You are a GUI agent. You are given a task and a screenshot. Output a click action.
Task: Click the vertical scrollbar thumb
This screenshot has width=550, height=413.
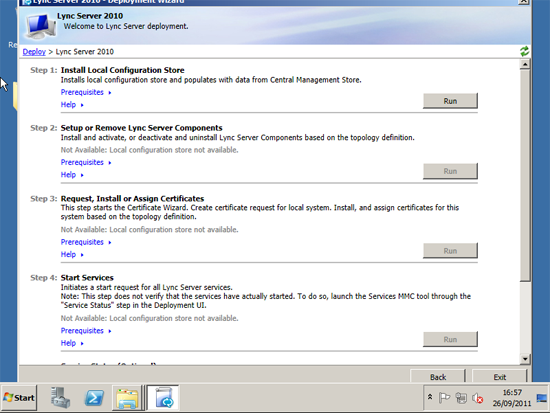[525, 175]
